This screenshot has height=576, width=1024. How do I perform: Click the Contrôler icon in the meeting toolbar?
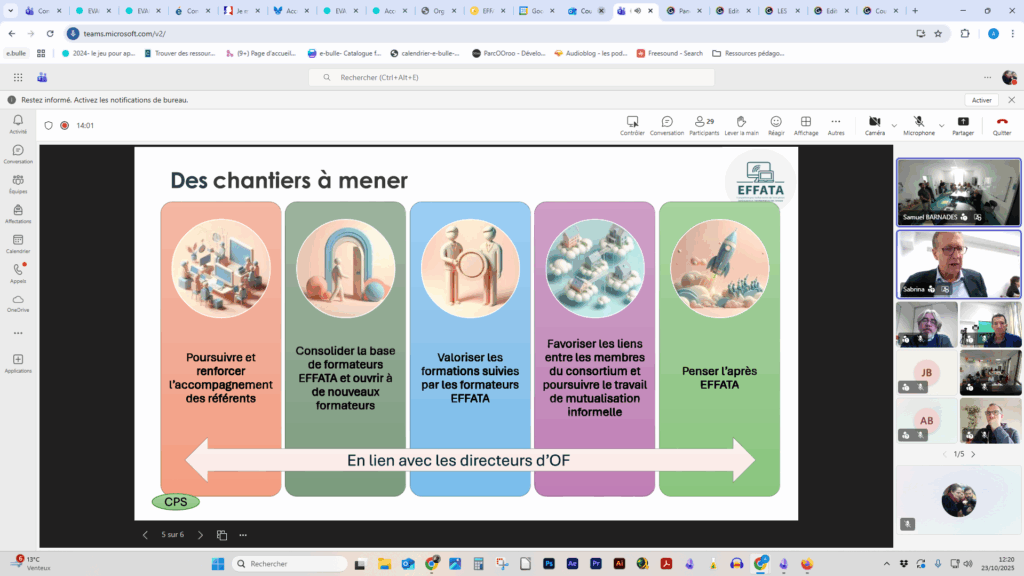pyautogui.click(x=632, y=122)
